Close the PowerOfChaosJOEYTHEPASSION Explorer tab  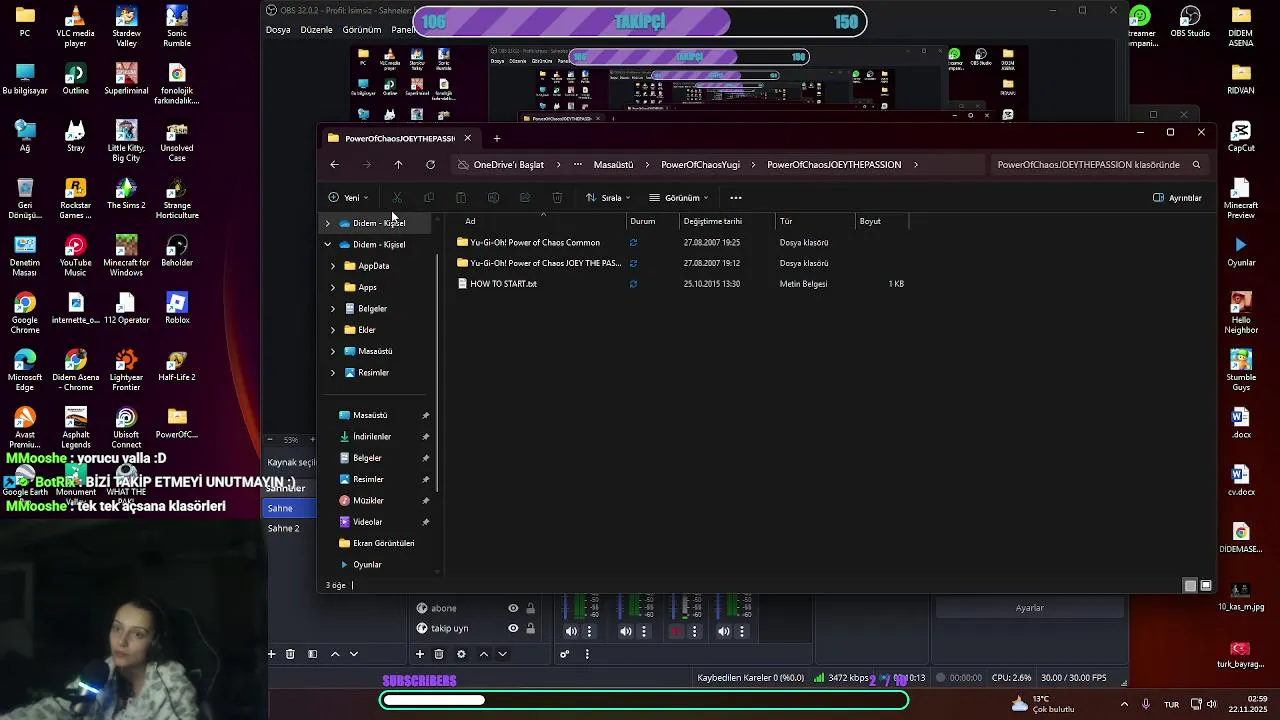[467, 138]
